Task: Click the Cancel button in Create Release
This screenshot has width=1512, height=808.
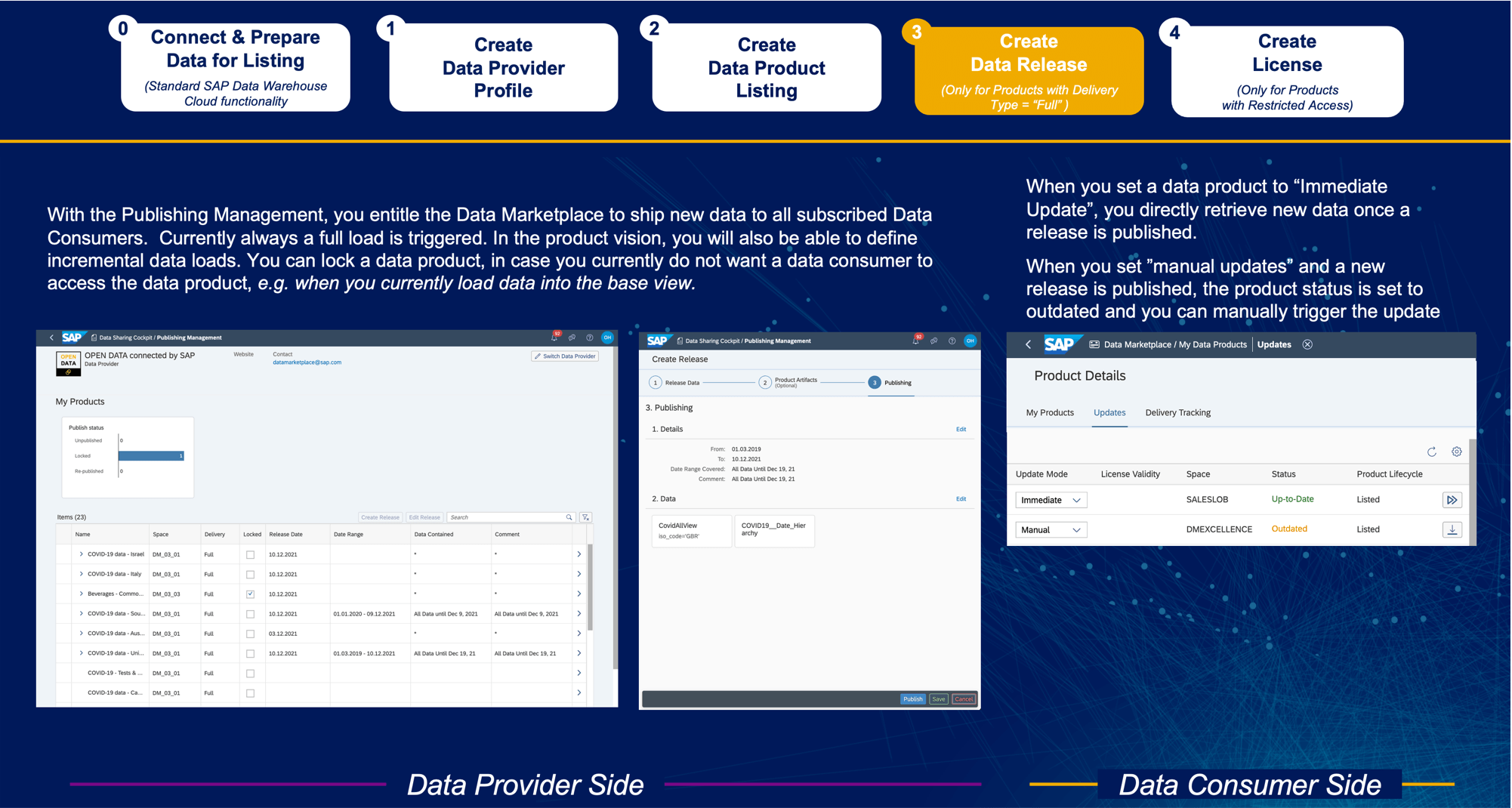Action: (x=964, y=699)
